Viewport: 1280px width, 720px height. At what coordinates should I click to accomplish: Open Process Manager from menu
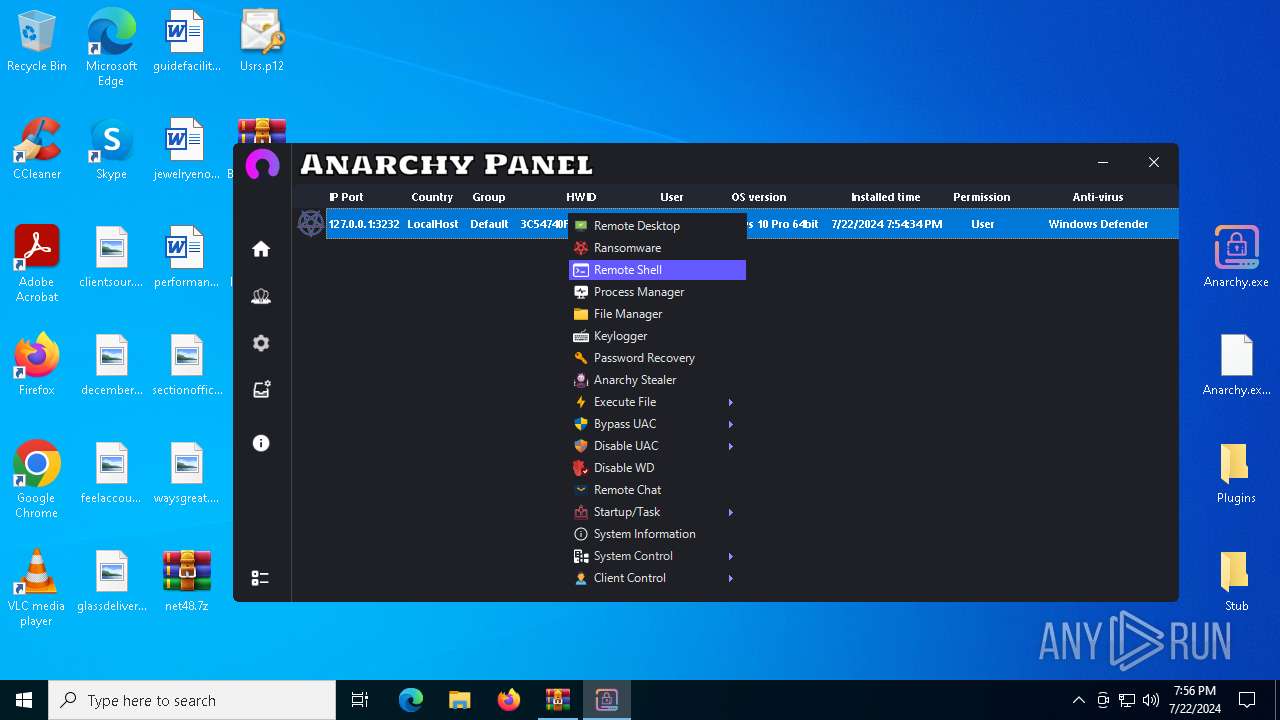point(657,292)
